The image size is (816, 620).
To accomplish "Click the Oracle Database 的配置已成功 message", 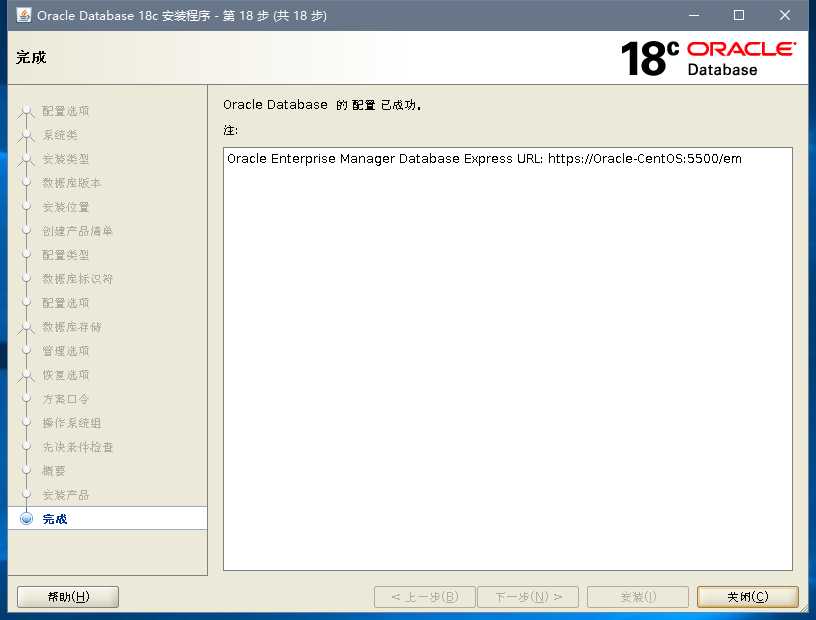I will [x=322, y=105].
